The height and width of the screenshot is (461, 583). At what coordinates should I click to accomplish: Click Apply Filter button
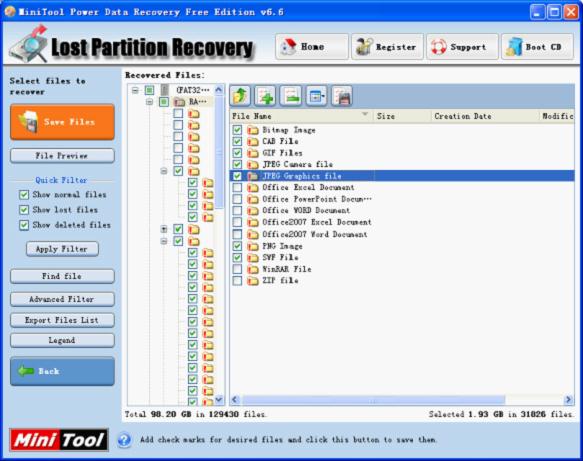[62, 249]
